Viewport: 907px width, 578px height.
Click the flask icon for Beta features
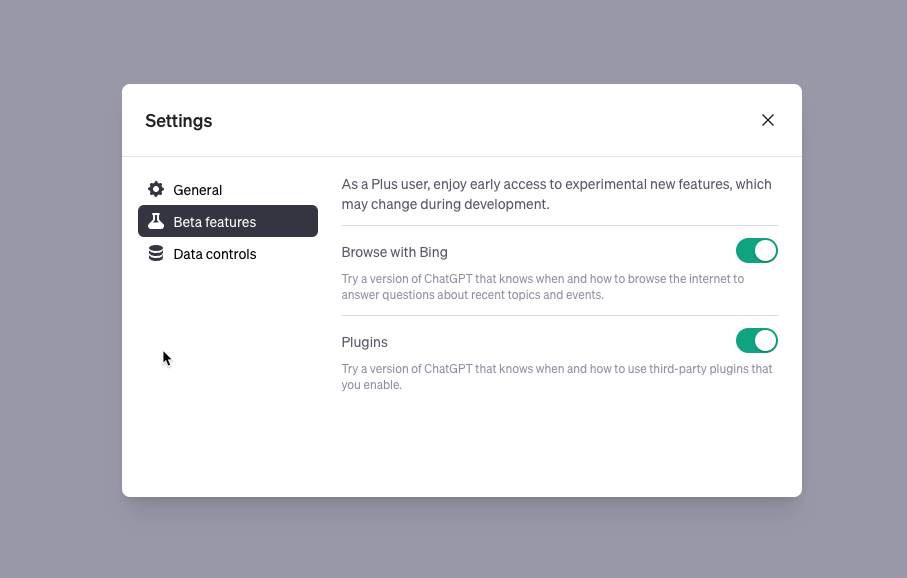click(156, 221)
